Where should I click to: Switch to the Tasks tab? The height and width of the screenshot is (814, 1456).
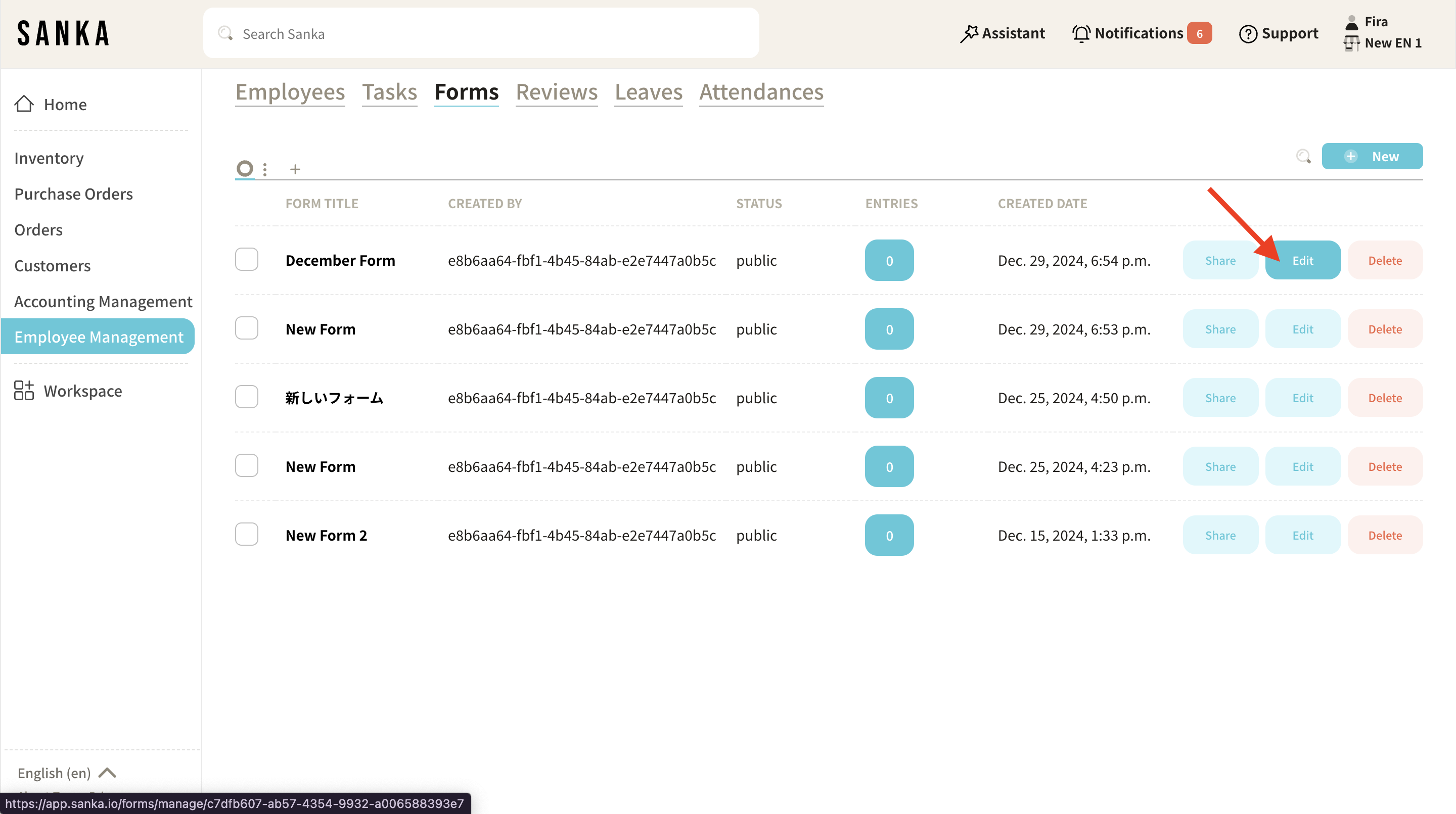(x=389, y=91)
